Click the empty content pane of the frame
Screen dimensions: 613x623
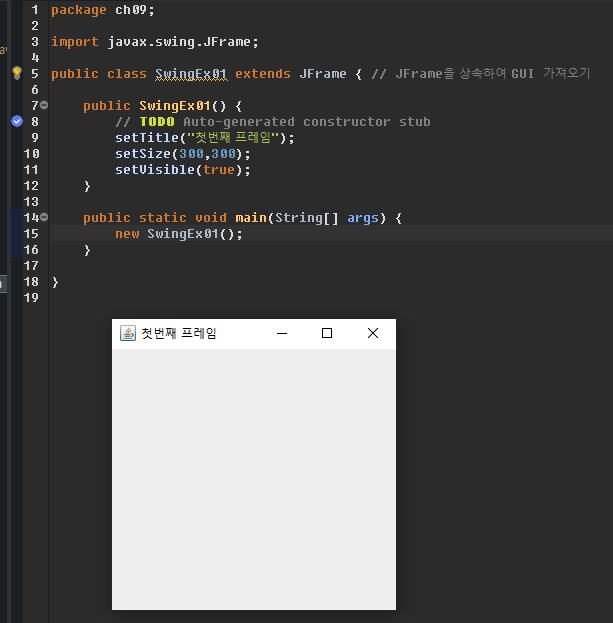coord(254,479)
